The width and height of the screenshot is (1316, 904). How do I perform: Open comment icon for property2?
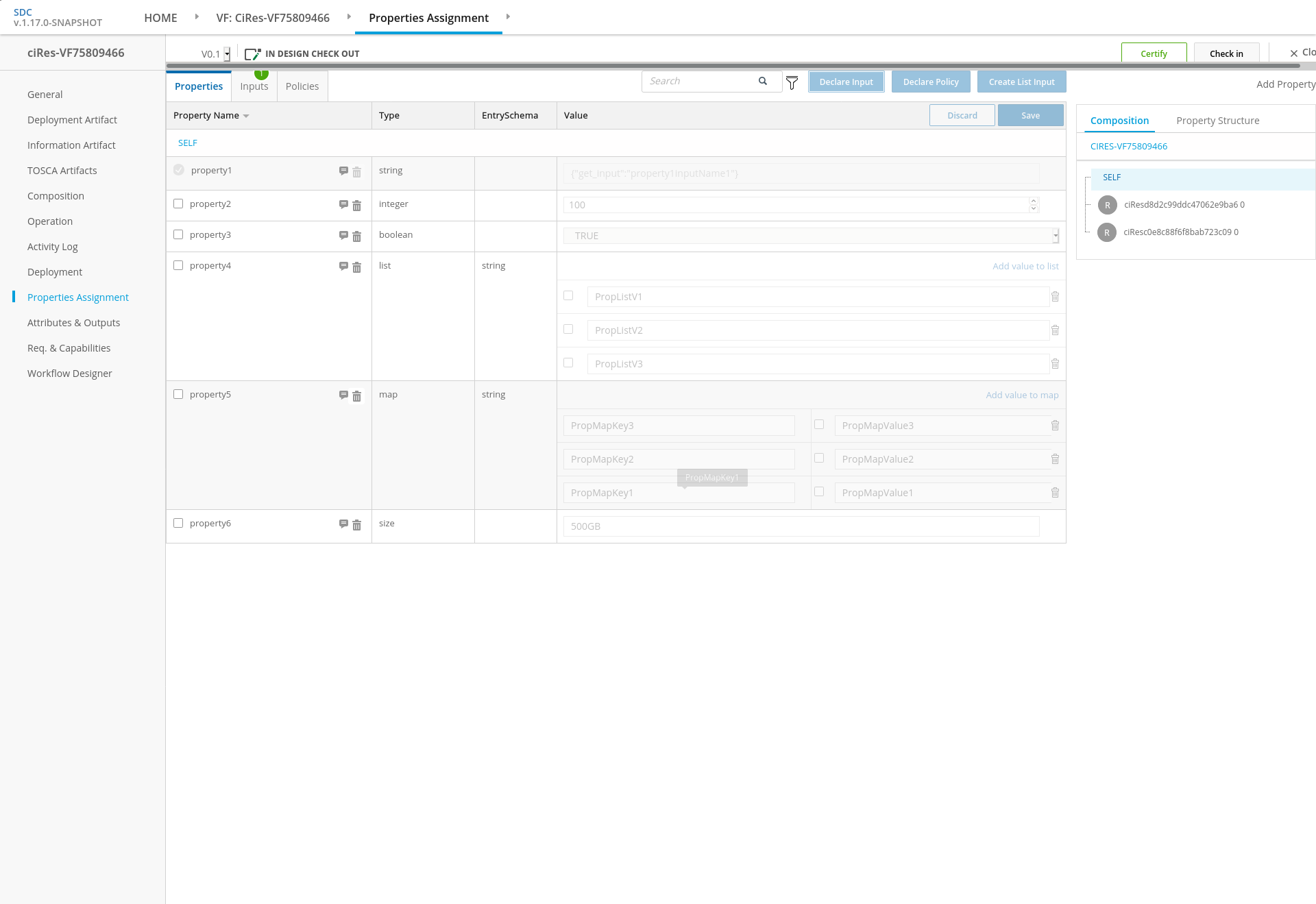coord(343,205)
